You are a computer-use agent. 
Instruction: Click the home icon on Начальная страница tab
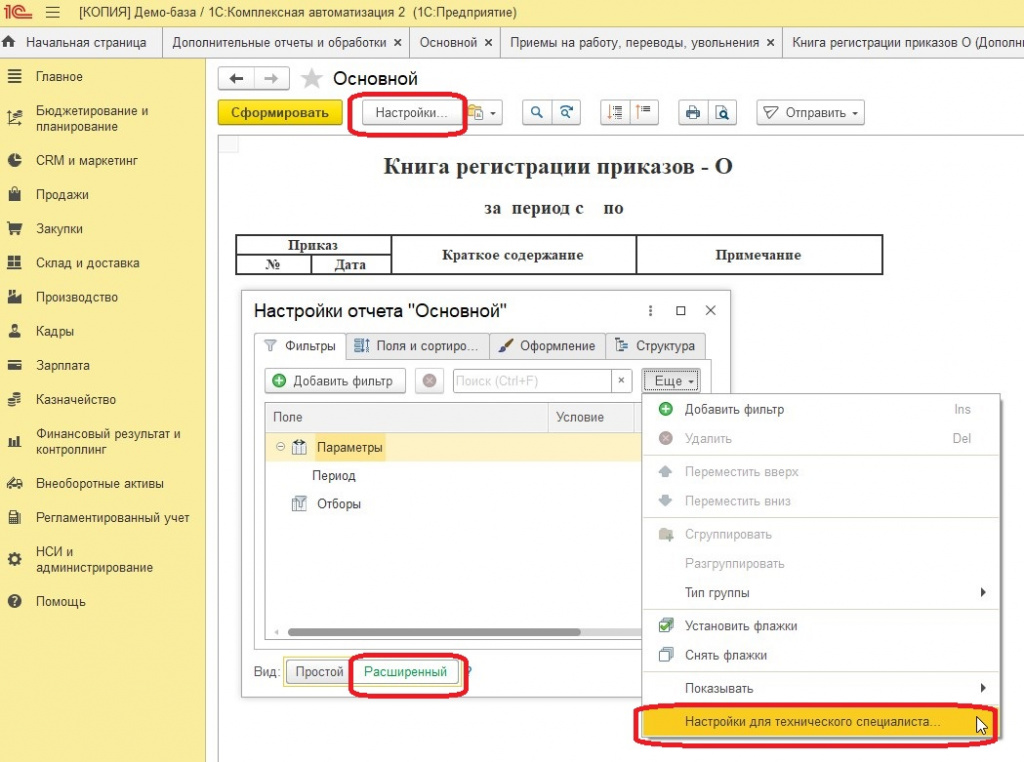click(x=9, y=42)
